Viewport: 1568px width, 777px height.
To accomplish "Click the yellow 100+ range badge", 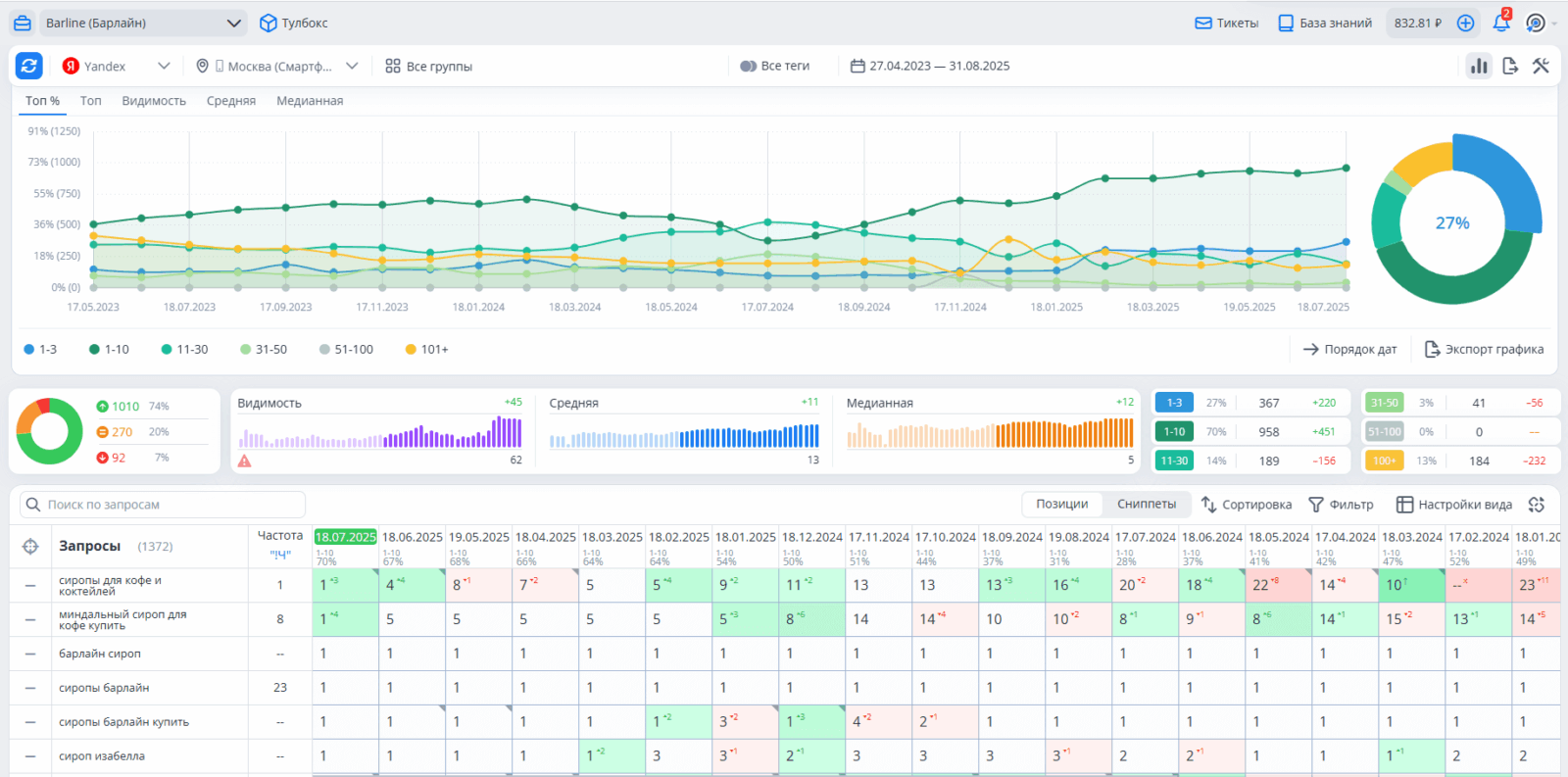I will pyautogui.click(x=1384, y=461).
